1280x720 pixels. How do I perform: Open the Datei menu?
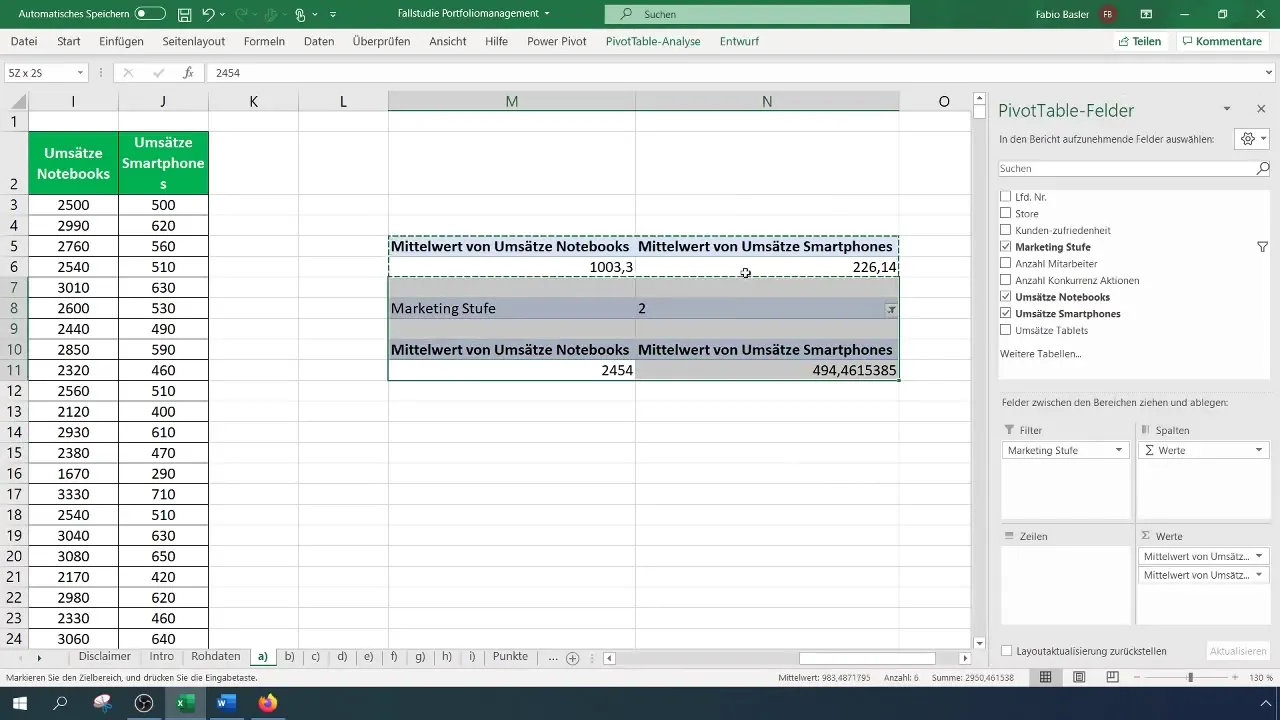coord(24,42)
